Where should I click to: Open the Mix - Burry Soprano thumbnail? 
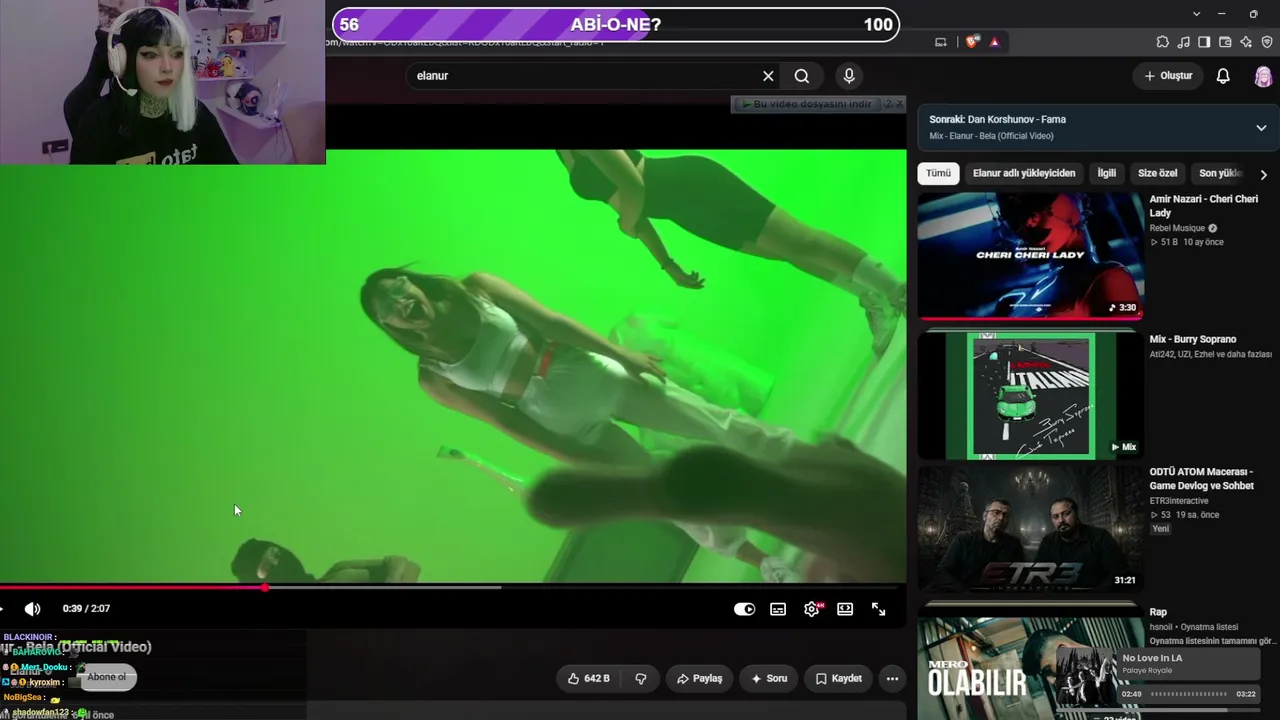click(1030, 395)
